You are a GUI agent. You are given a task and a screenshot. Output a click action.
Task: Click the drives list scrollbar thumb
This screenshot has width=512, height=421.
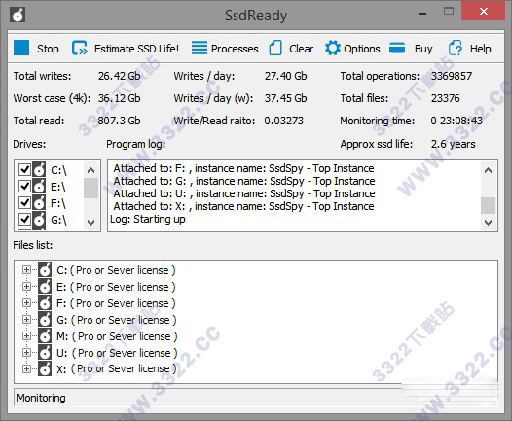(91, 188)
